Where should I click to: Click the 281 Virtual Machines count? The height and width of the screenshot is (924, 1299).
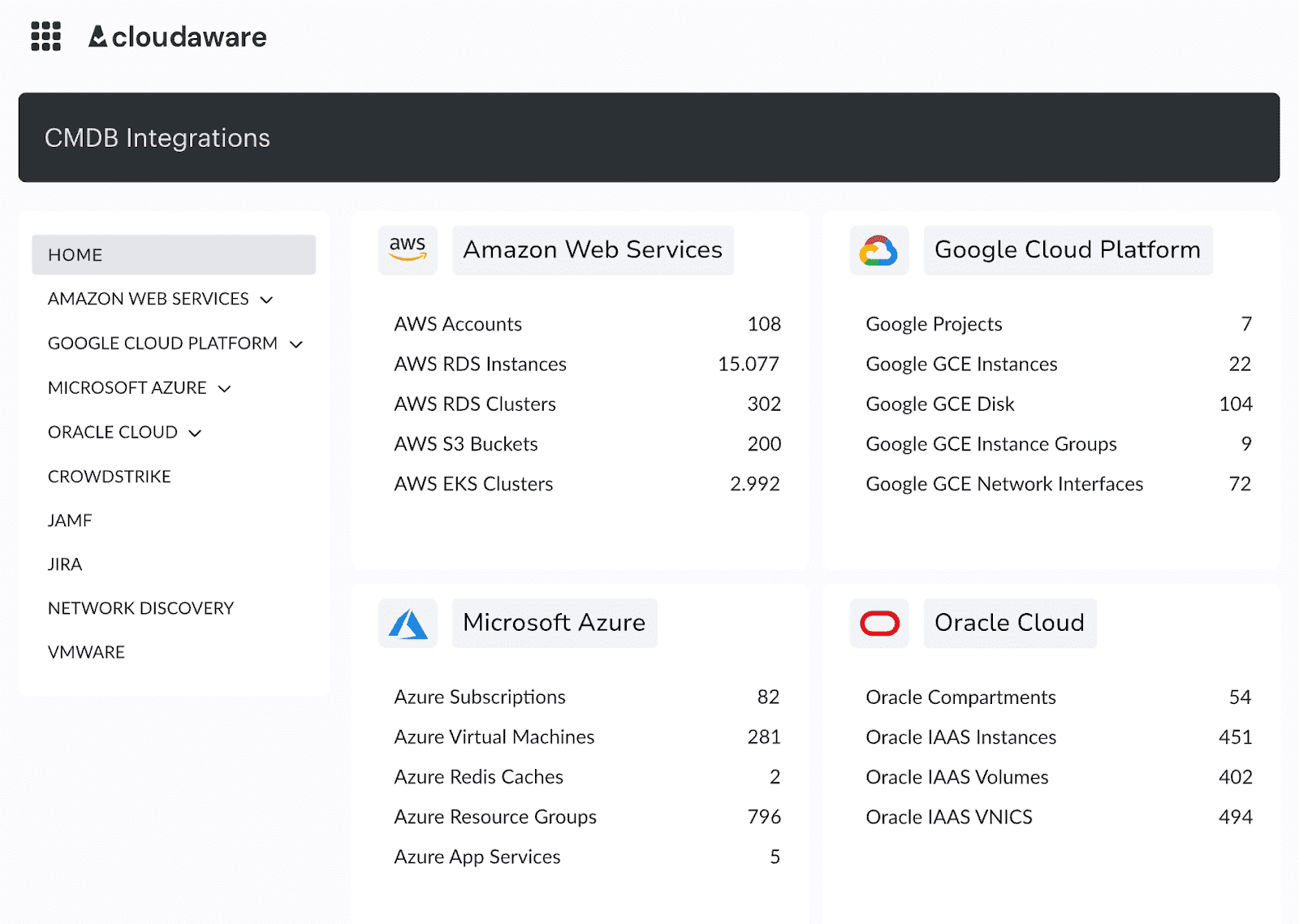pos(764,736)
